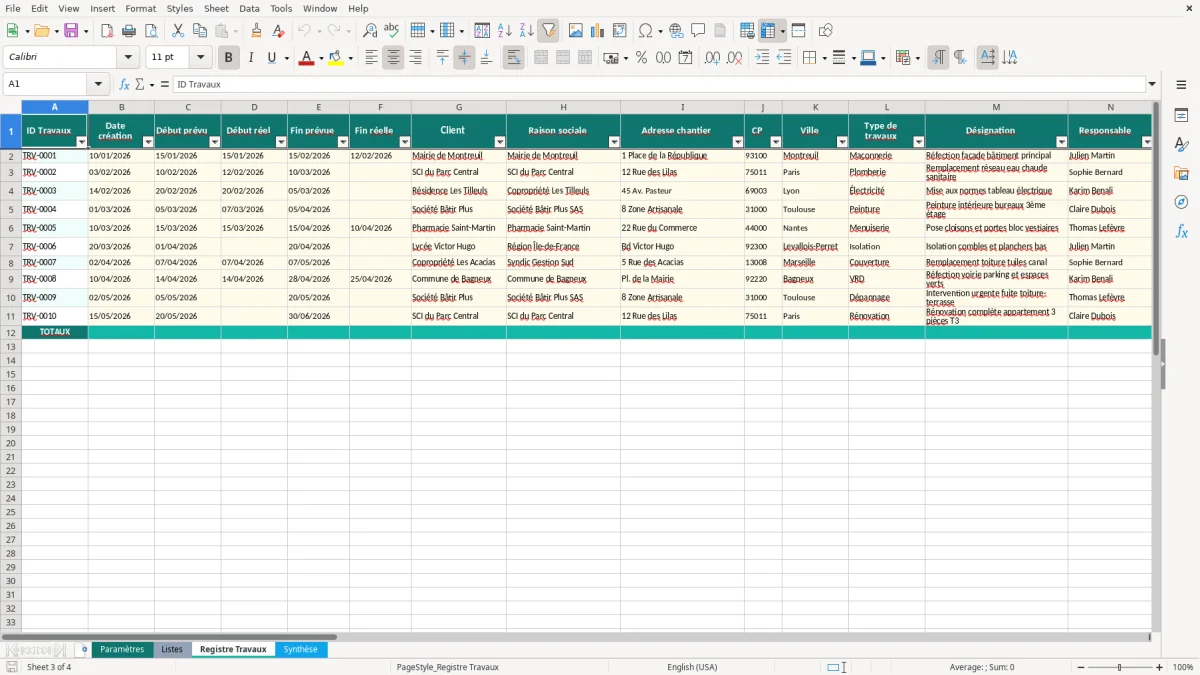
Task: Open Find & Replace
Action: pos(370,31)
